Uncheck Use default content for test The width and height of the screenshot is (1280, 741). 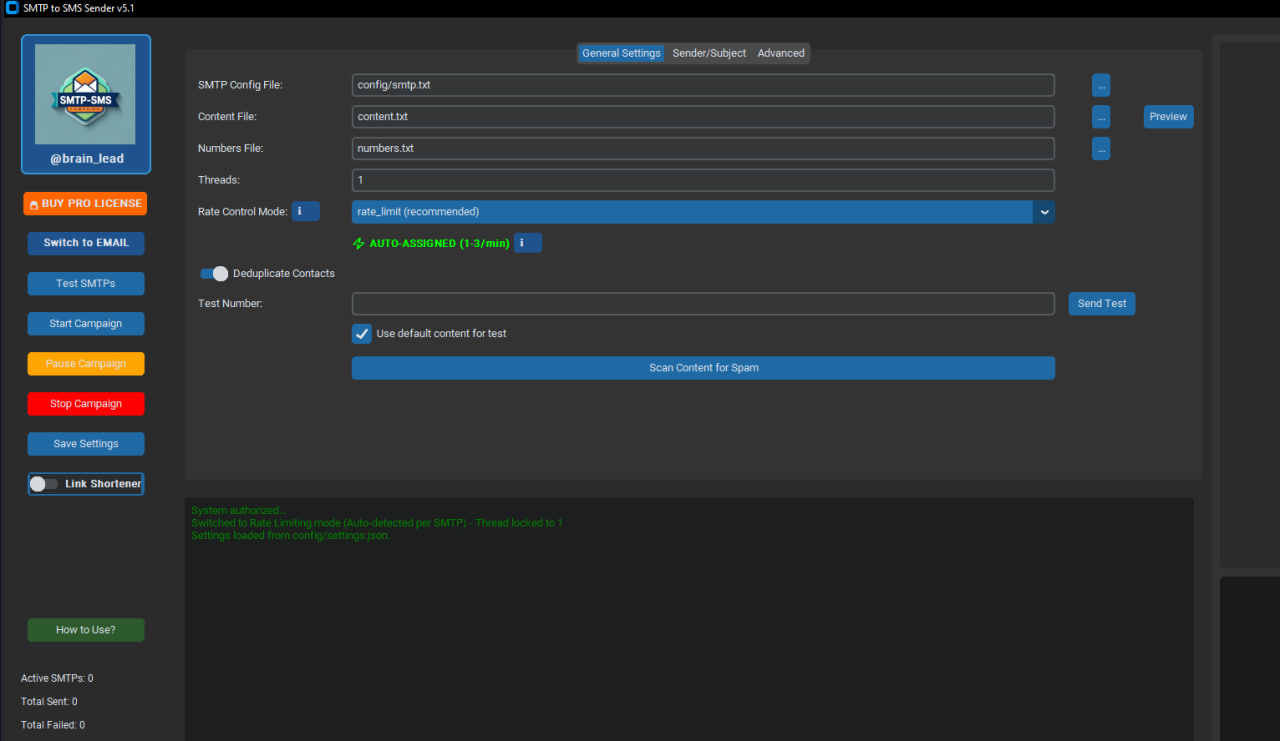(362, 334)
